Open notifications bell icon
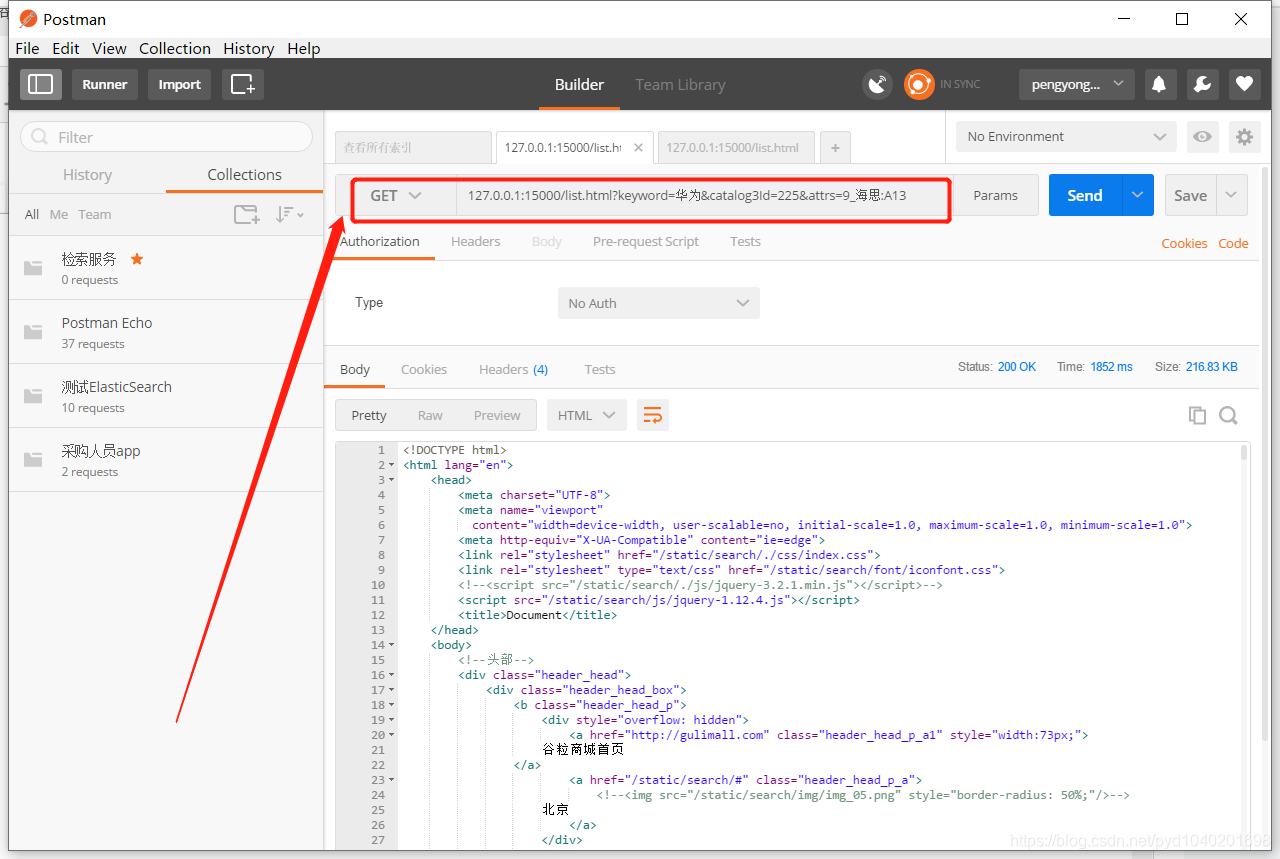The image size is (1280, 859). click(x=1160, y=84)
